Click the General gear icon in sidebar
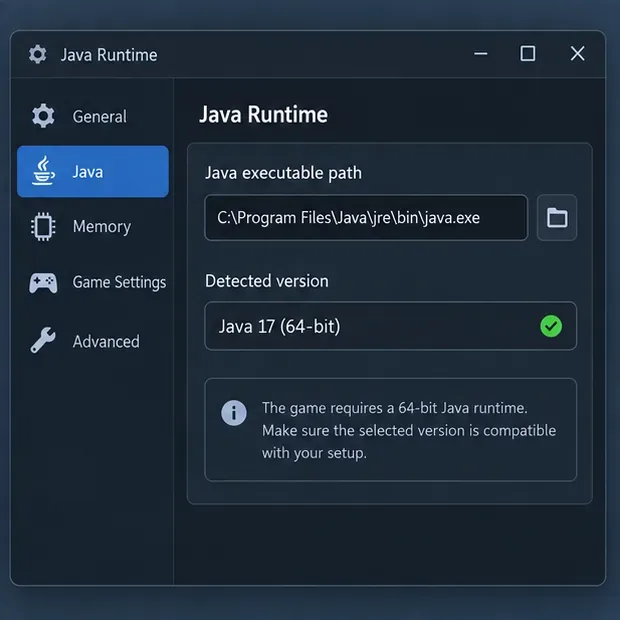The height and width of the screenshot is (620, 620). pos(43,116)
